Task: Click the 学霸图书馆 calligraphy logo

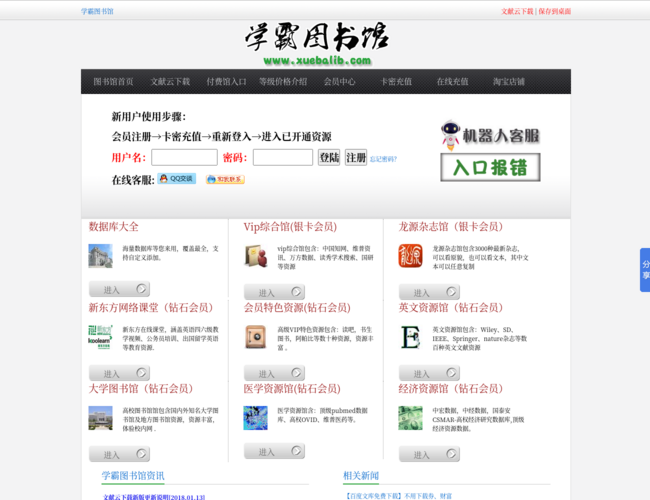Action: click(317, 37)
